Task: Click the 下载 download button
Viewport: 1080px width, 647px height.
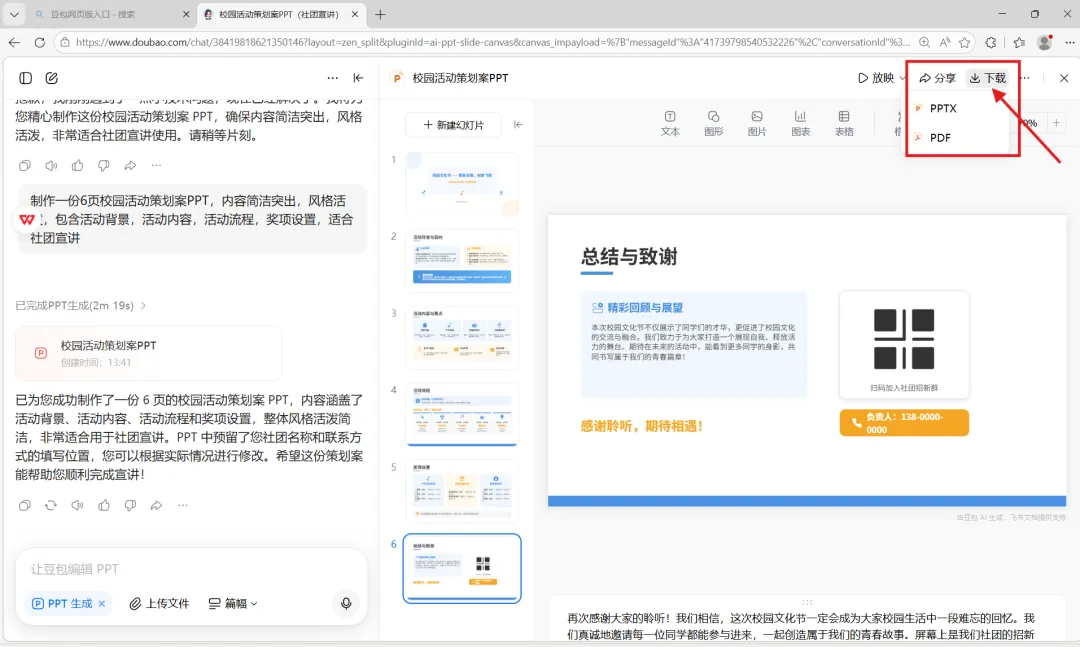Action: click(987, 78)
